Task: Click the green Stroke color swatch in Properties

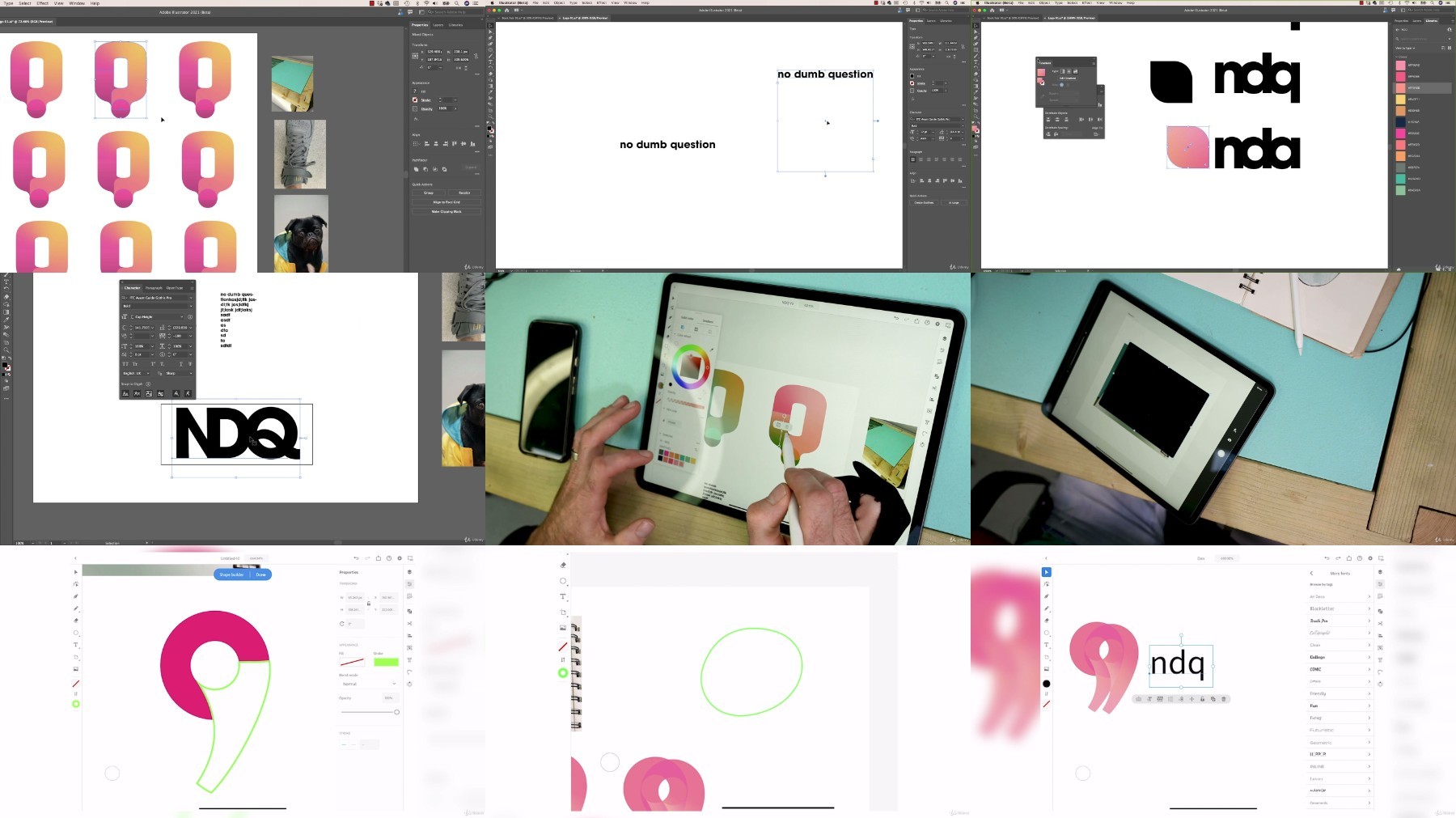Action: click(x=386, y=662)
